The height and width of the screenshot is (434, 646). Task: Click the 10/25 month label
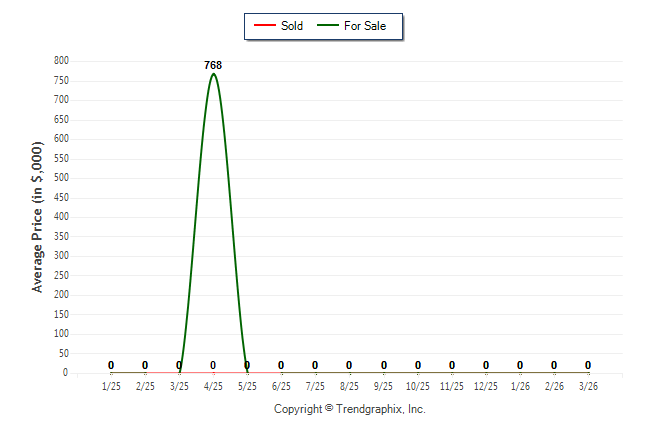[x=418, y=386]
